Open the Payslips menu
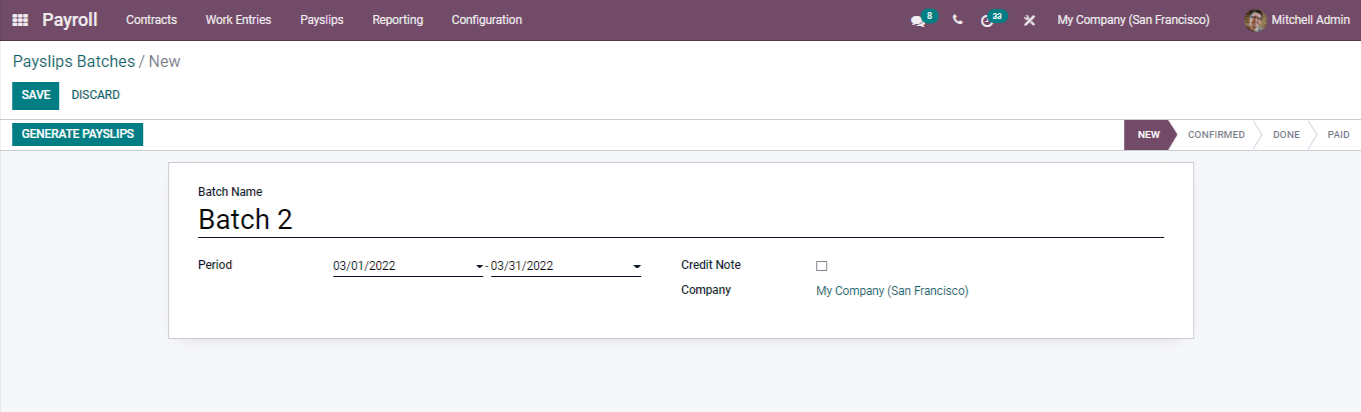Viewport: 1361px width, 412px height. pos(322,20)
